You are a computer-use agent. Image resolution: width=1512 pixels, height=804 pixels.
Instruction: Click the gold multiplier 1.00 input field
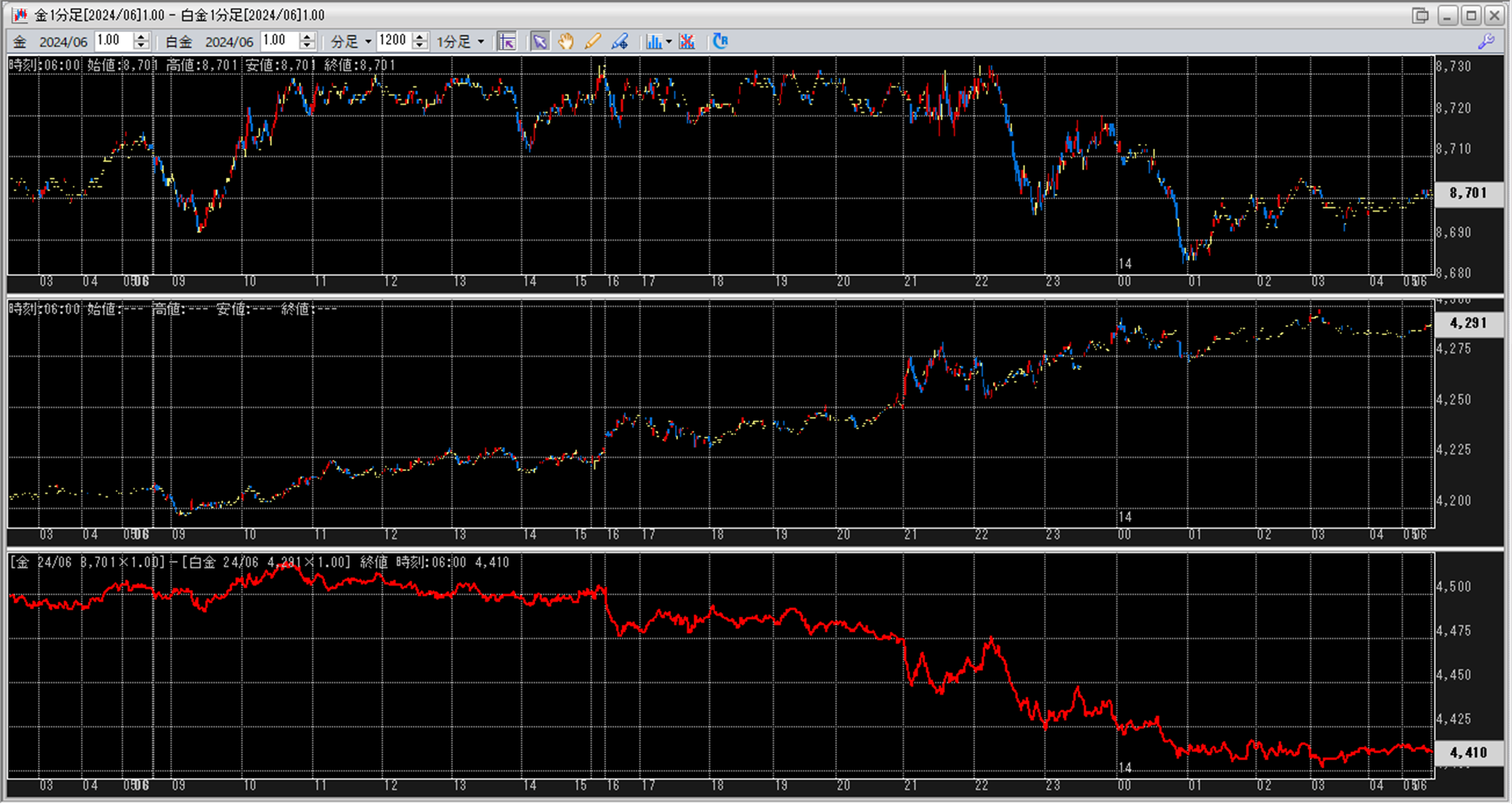click(x=114, y=41)
